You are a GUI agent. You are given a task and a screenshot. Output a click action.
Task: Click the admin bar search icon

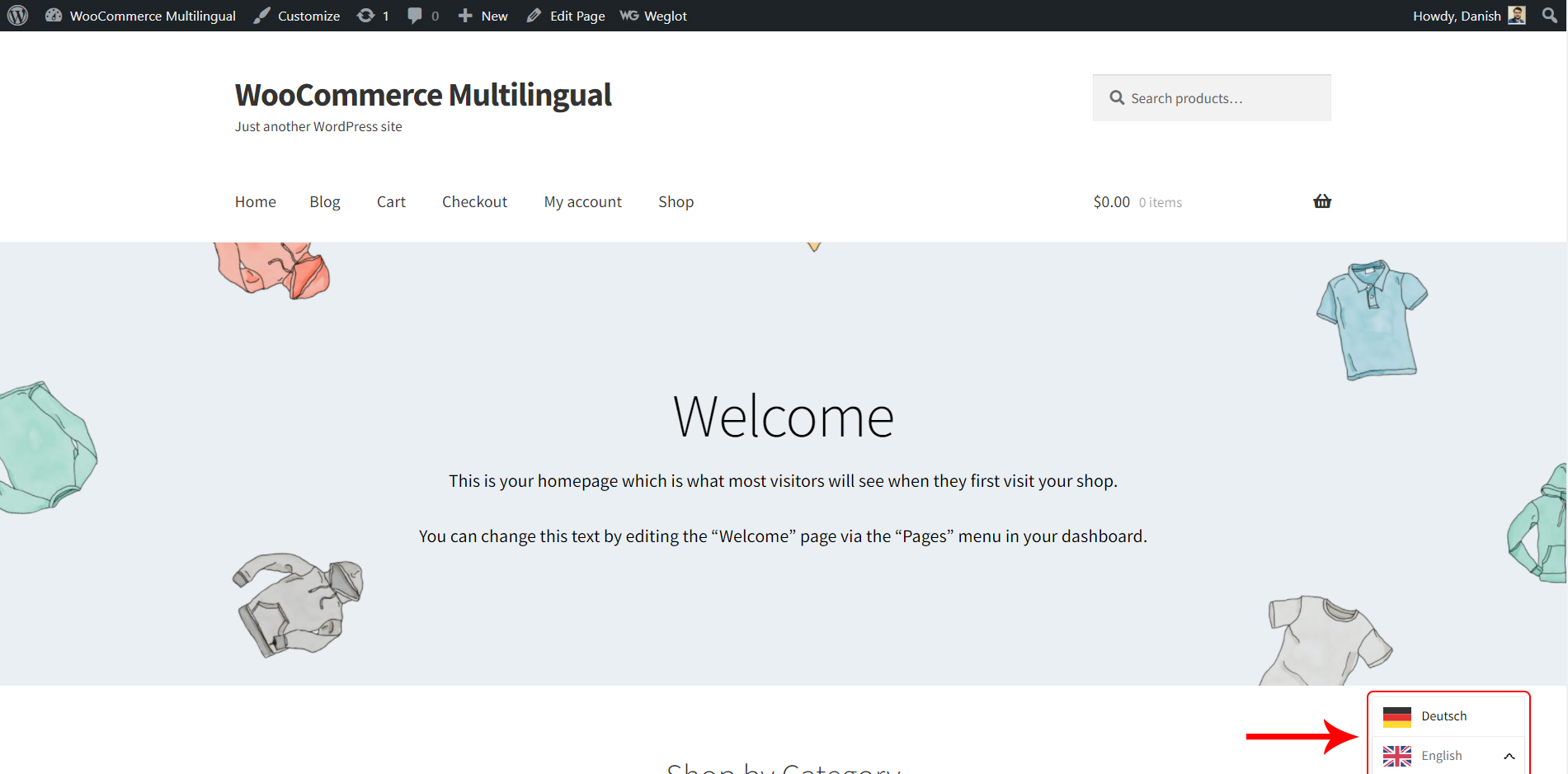point(1550,16)
